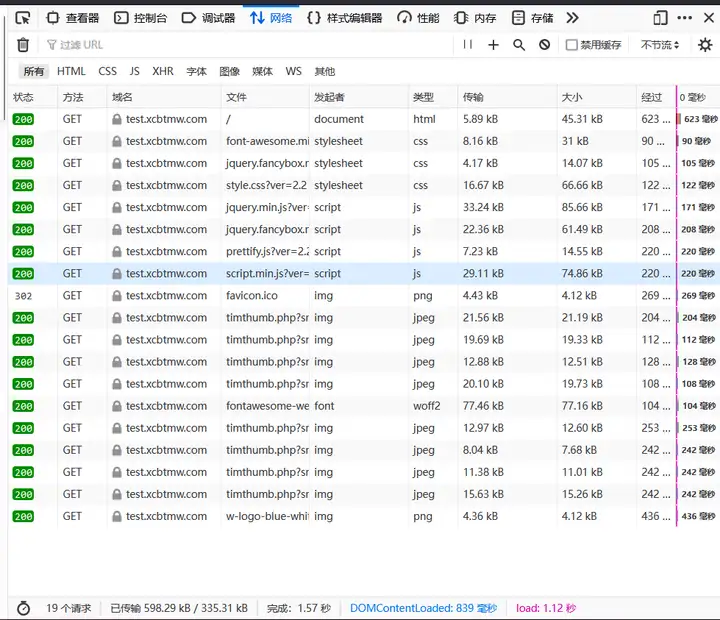Activate the element picker icon
The image size is (720, 620).
[x=22, y=18]
